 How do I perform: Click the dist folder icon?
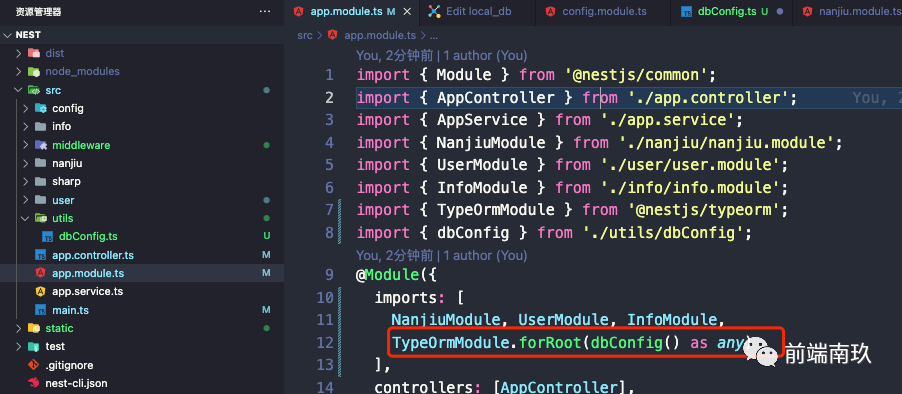point(35,53)
